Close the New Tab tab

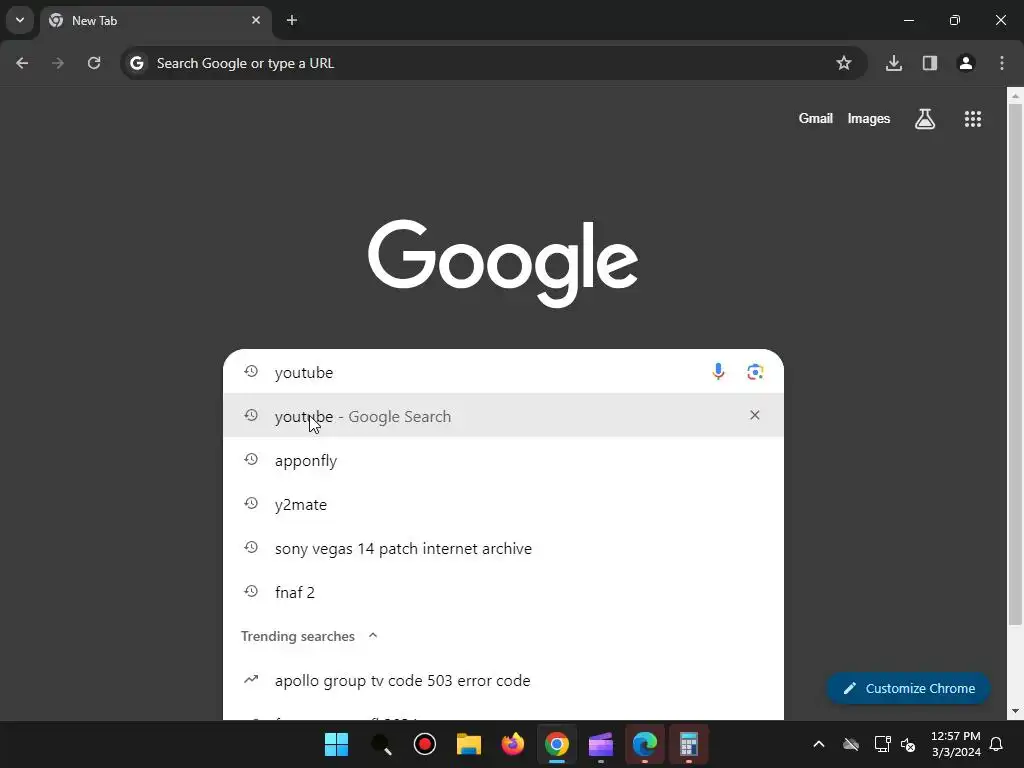pos(256,20)
